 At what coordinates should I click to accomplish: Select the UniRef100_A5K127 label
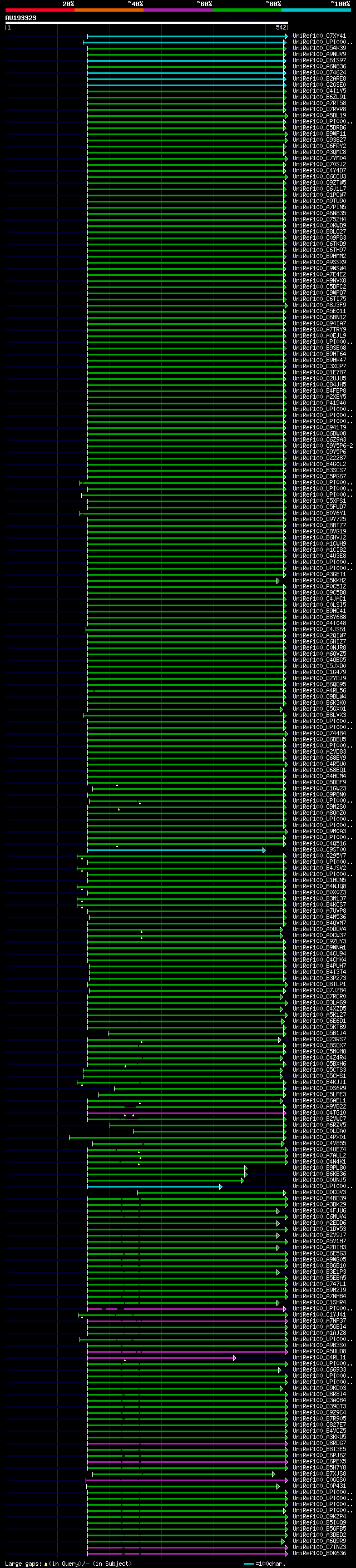(319, 1015)
